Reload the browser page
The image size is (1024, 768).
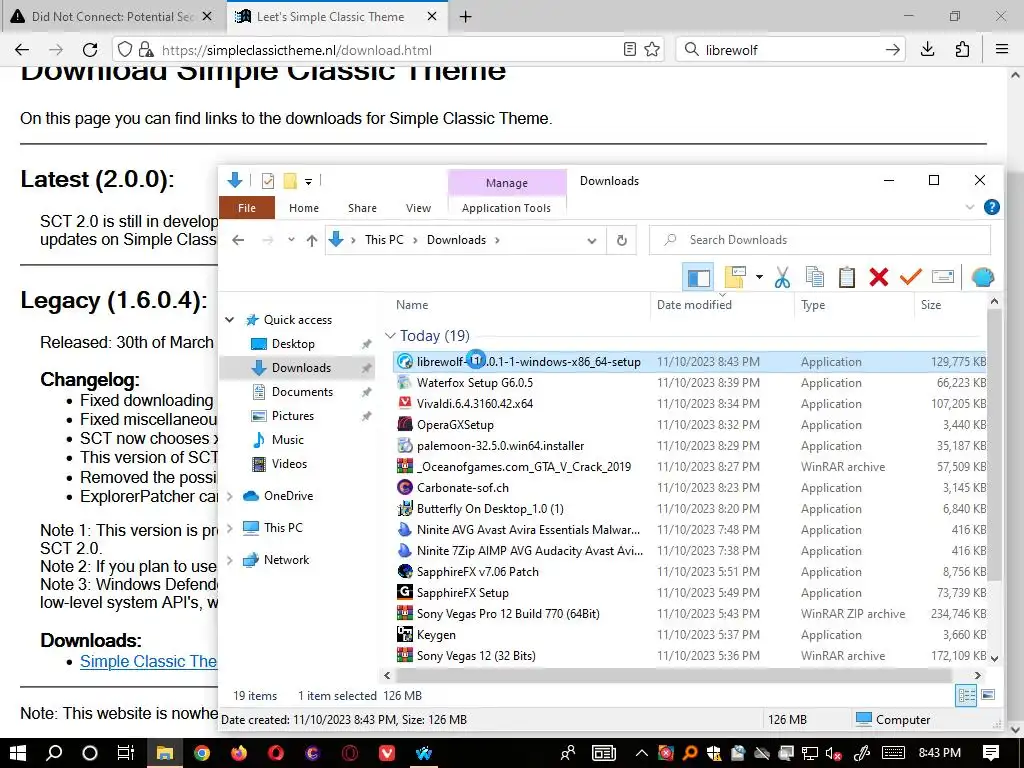(x=90, y=50)
